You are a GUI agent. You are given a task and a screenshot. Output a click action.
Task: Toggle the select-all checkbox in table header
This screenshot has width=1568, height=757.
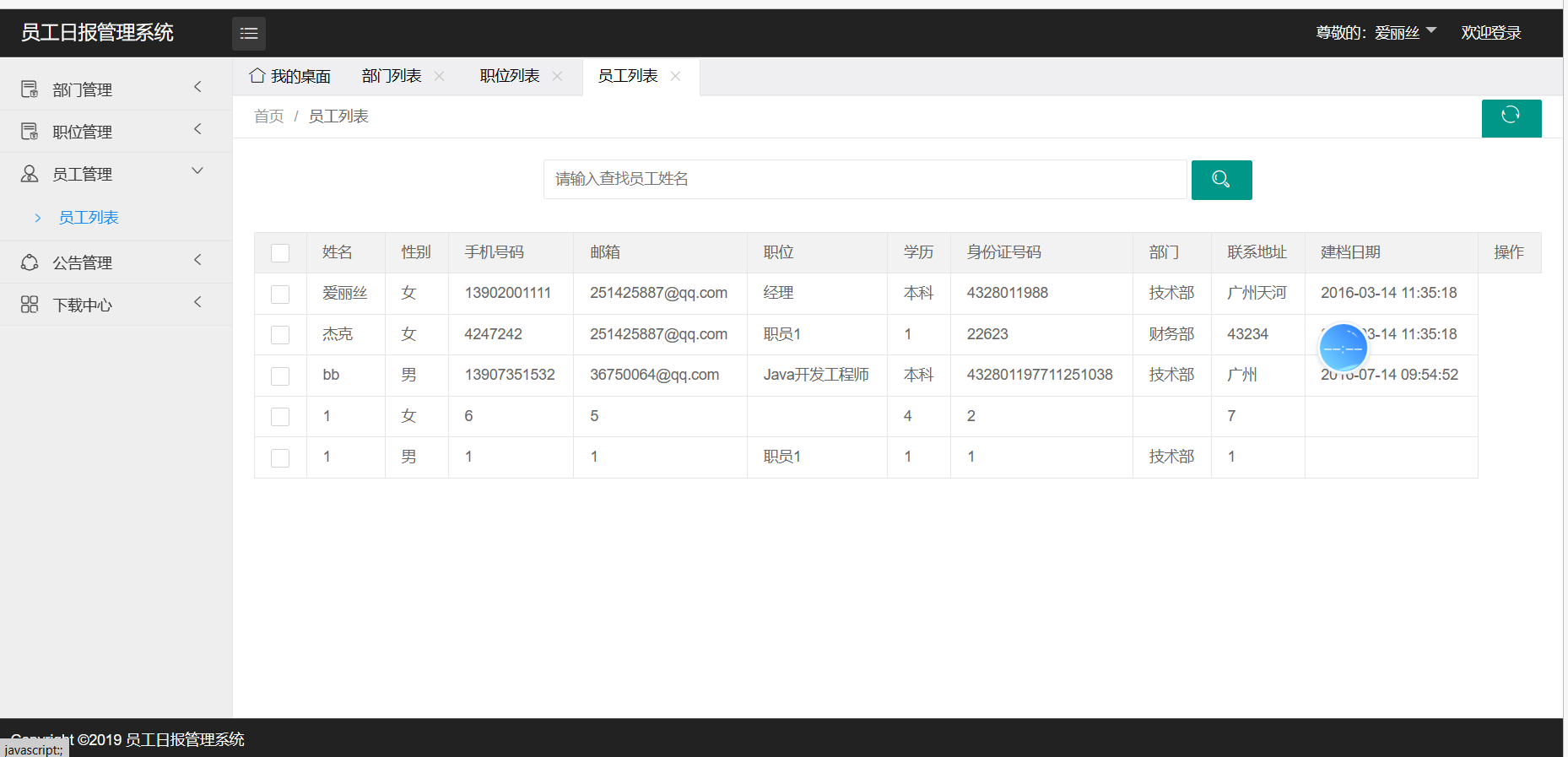tap(280, 253)
